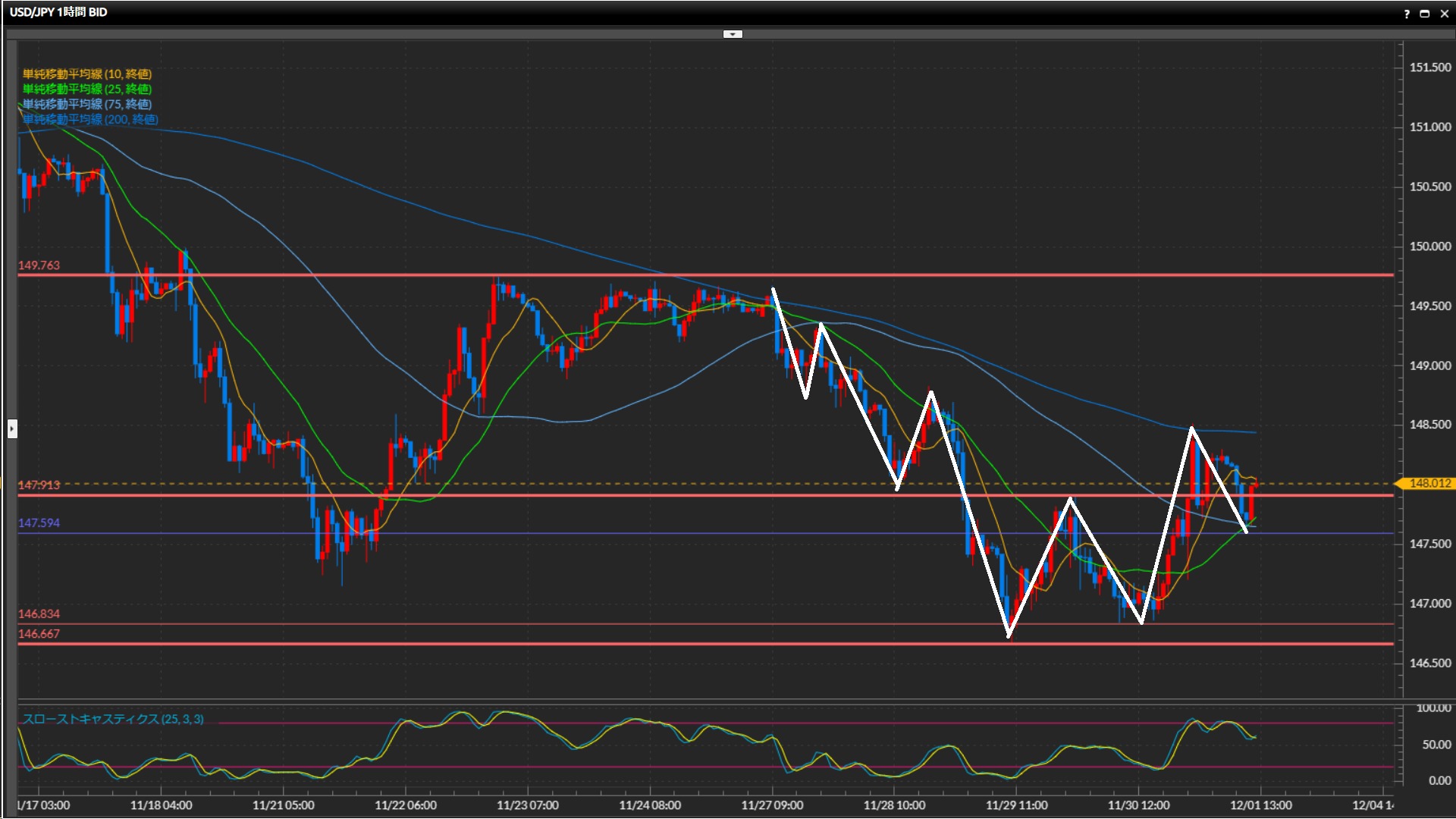Select the 149.763 horizontal resistance line label
Screen dimensions: 1456x819
(x=39, y=265)
